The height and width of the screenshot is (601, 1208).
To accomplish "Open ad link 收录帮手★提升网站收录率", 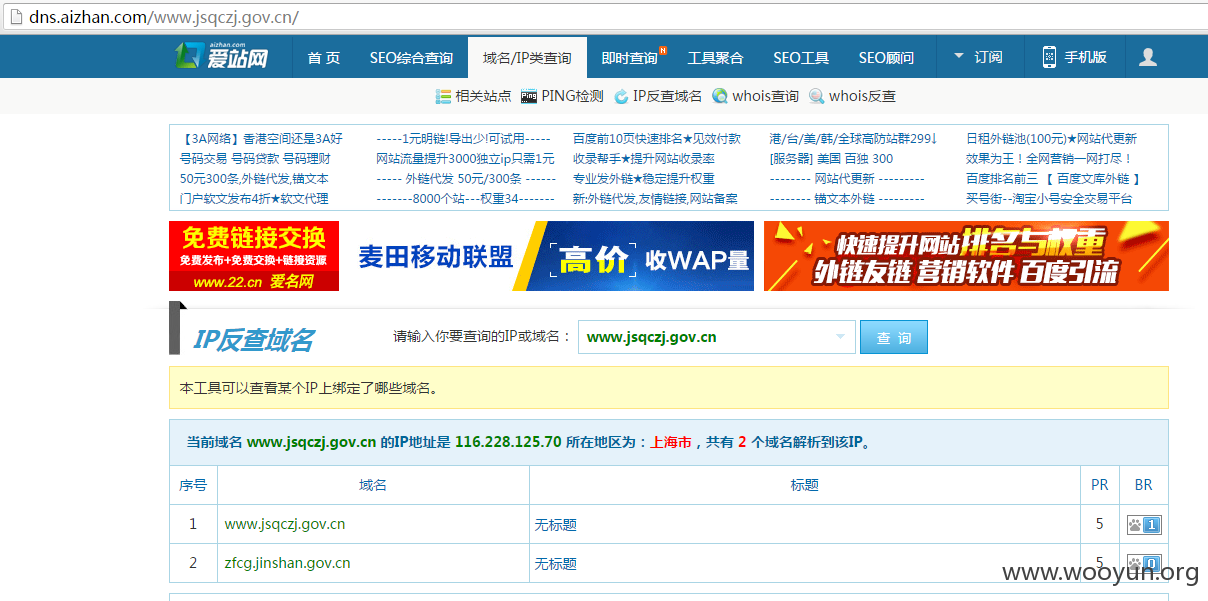I will pyautogui.click(x=644, y=159).
